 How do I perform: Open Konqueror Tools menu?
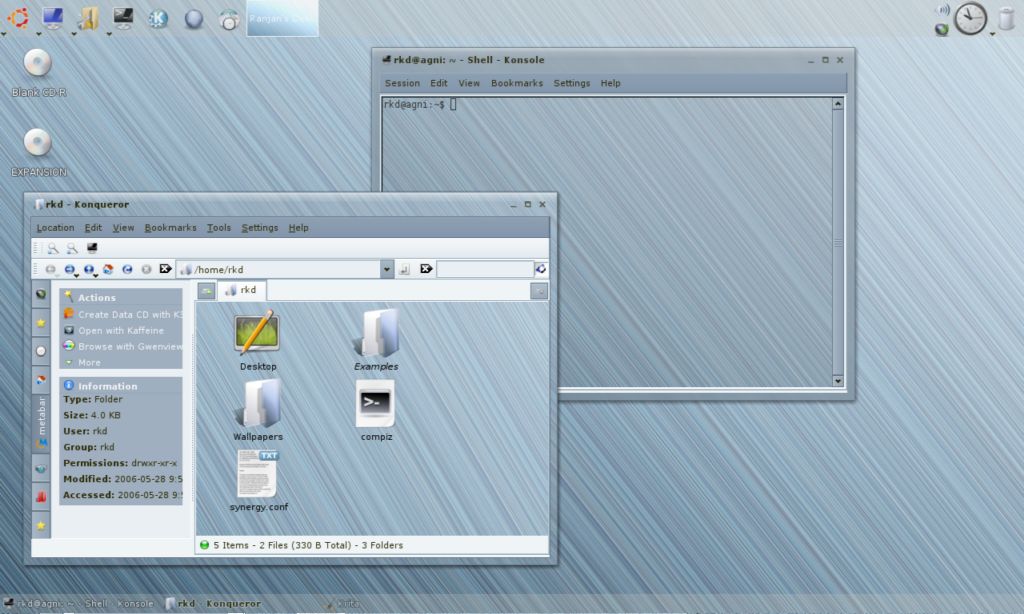coord(219,227)
